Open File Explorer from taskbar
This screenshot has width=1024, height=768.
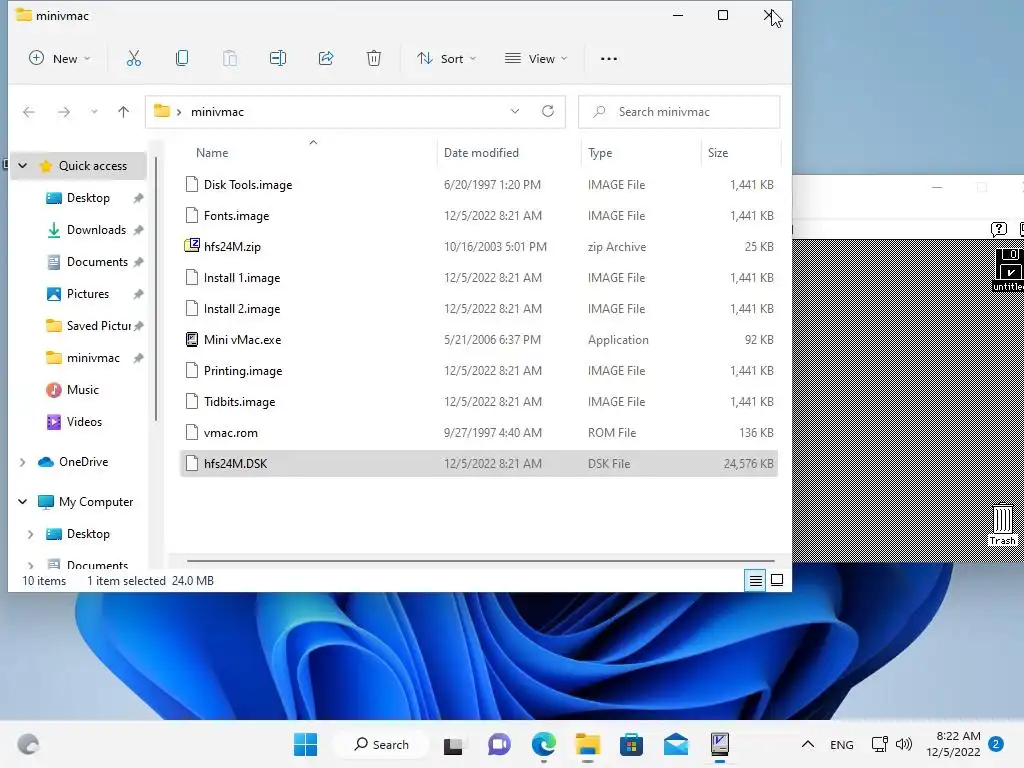tap(587, 744)
